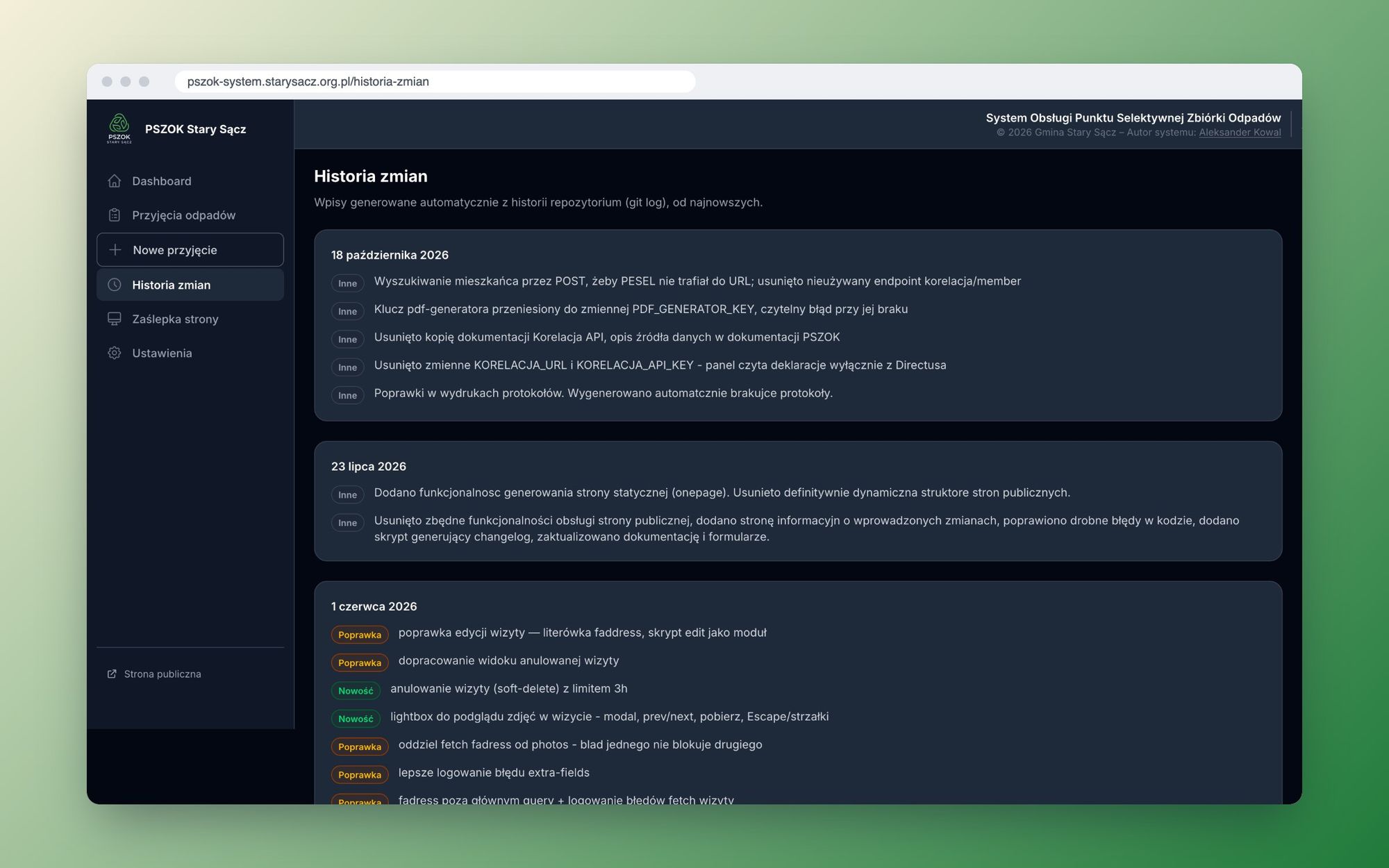Image resolution: width=1389 pixels, height=868 pixels.
Task: Click the PSZOK Stary Sącz logo icon
Action: (119, 128)
